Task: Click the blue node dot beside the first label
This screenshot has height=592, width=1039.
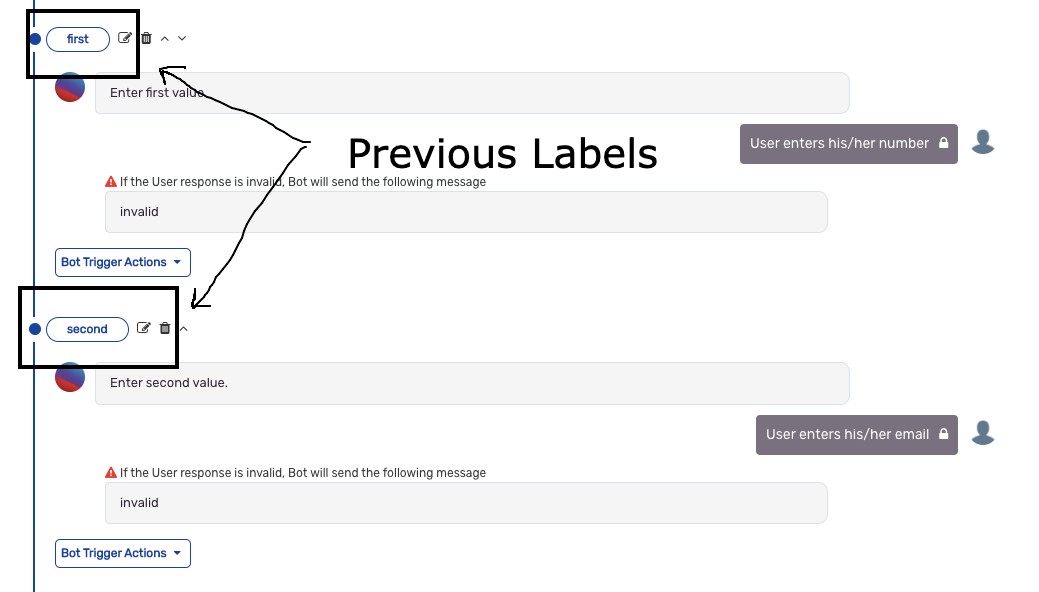Action: [35, 38]
